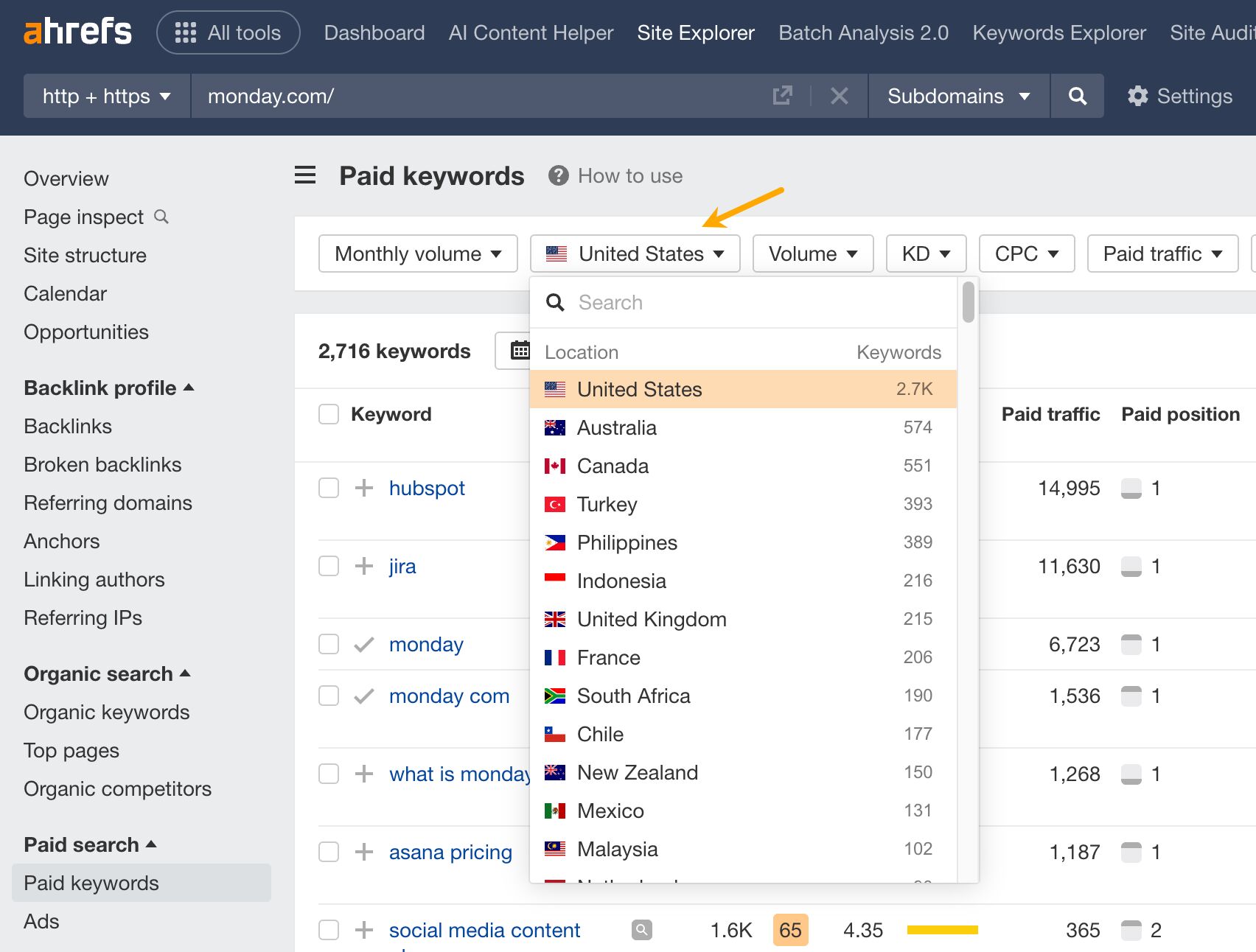Switch to Keywords Explorer
This screenshot has width=1256, height=952.
[x=1059, y=32]
